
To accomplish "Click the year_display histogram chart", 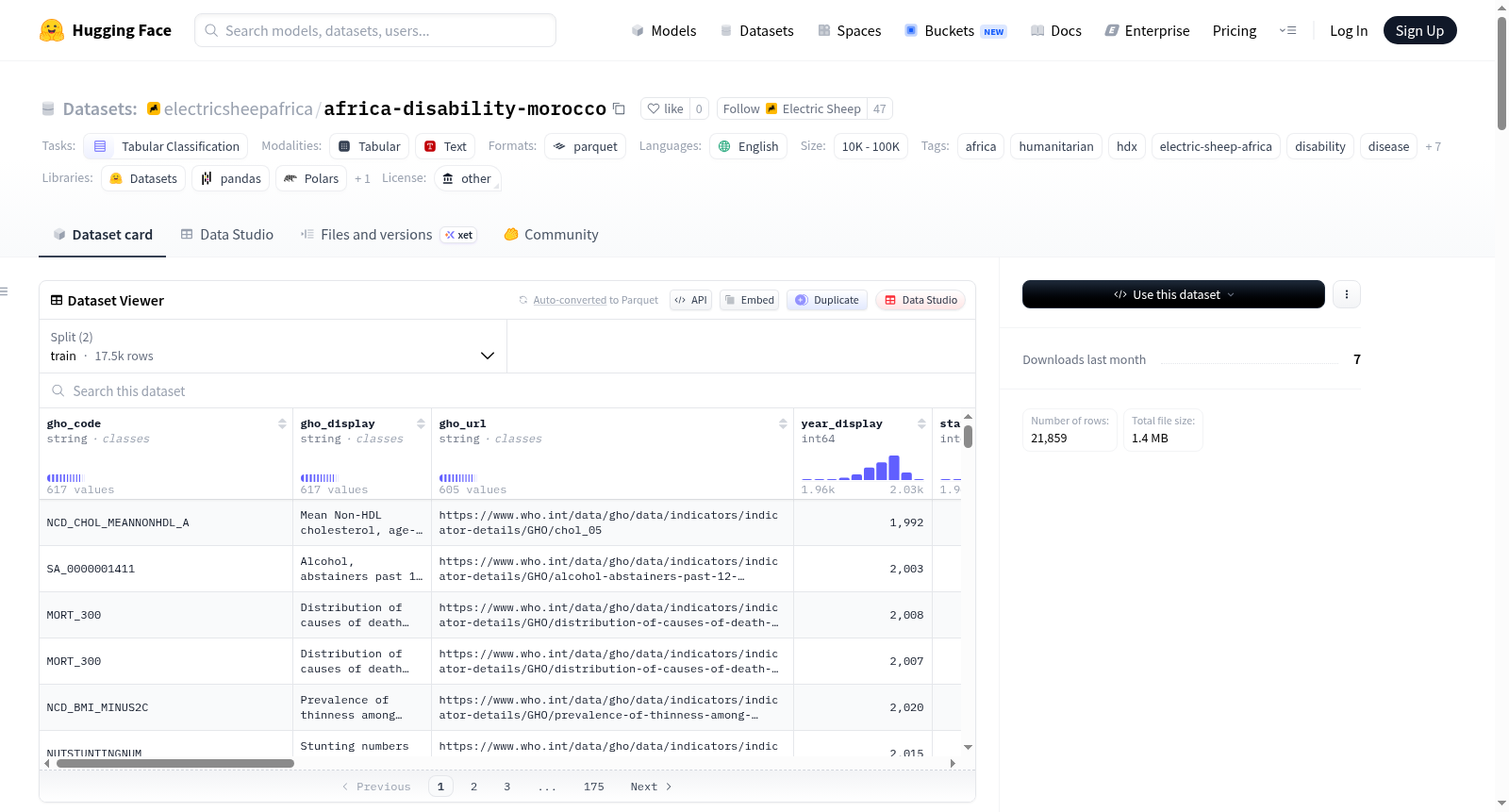I will 862,468.
